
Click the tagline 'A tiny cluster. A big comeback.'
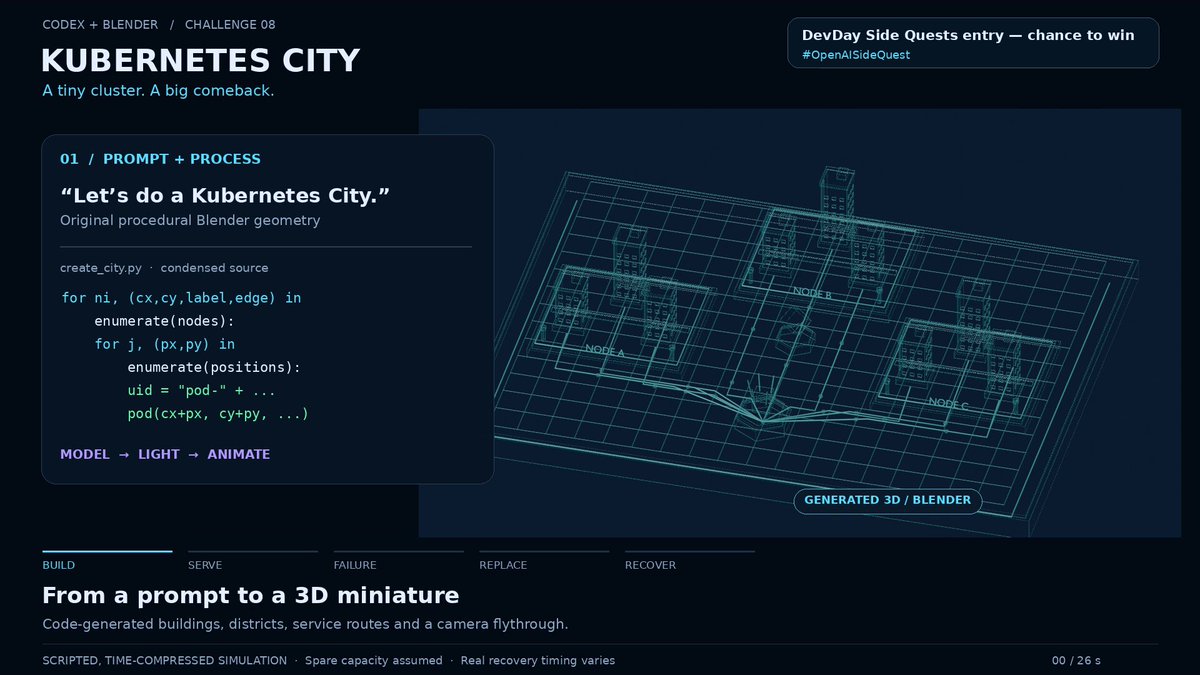point(158,91)
